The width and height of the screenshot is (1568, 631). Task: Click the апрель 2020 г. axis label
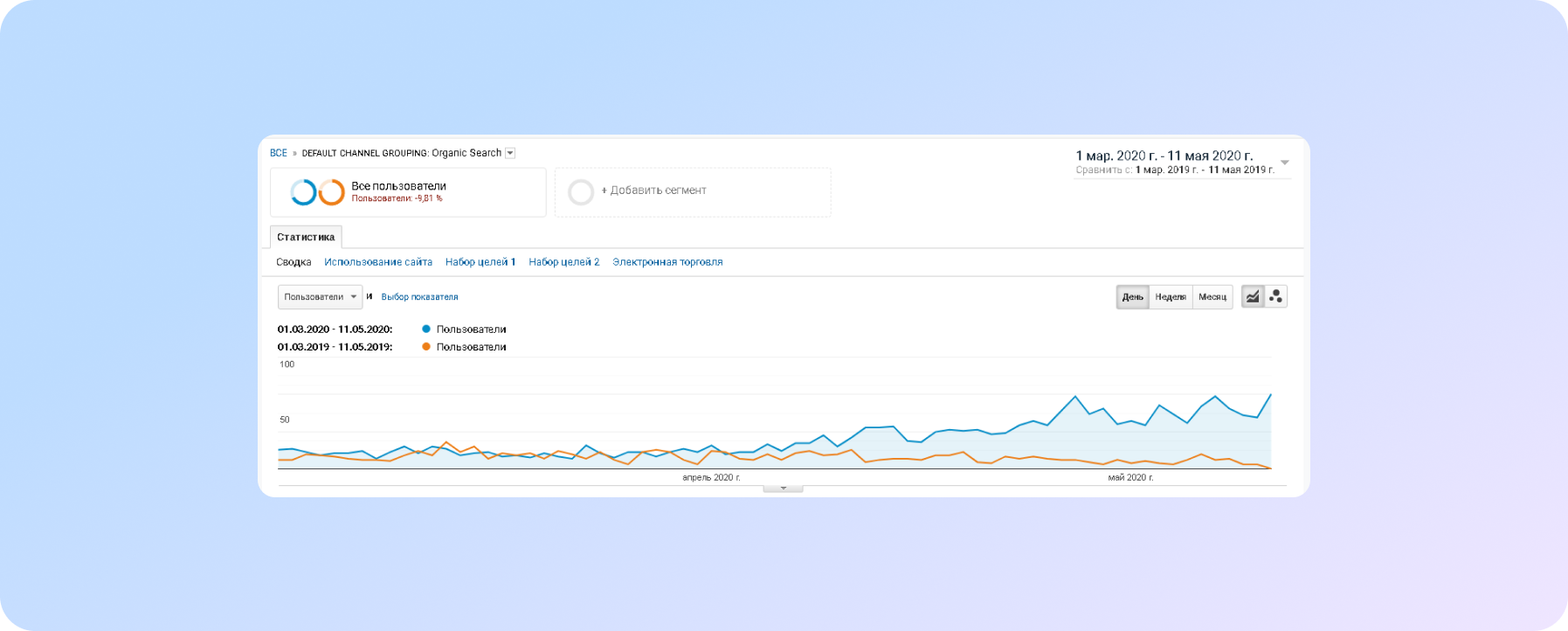[x=711, y=477]
